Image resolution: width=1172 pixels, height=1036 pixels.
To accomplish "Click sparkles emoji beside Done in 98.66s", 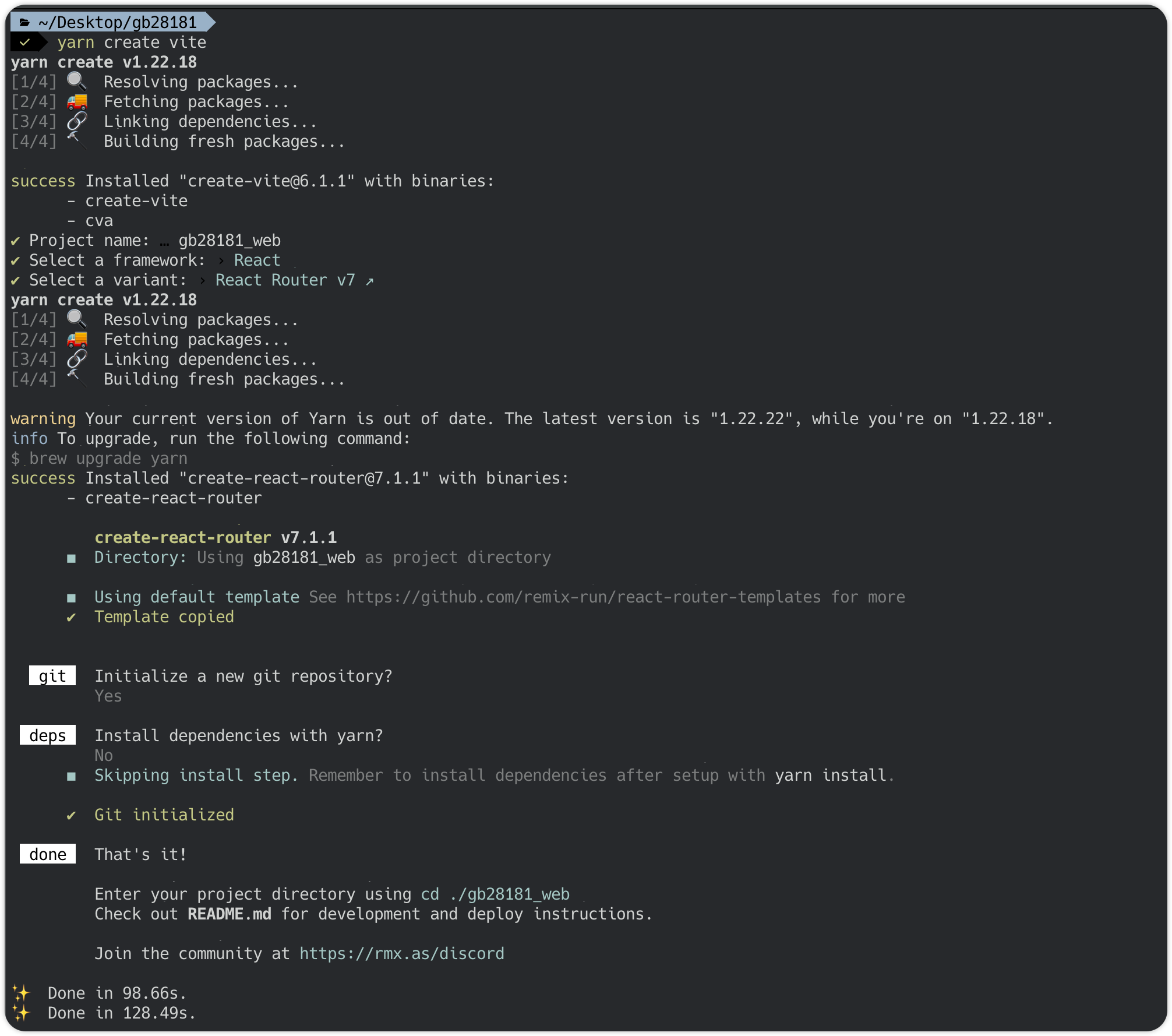I will 21,993.
